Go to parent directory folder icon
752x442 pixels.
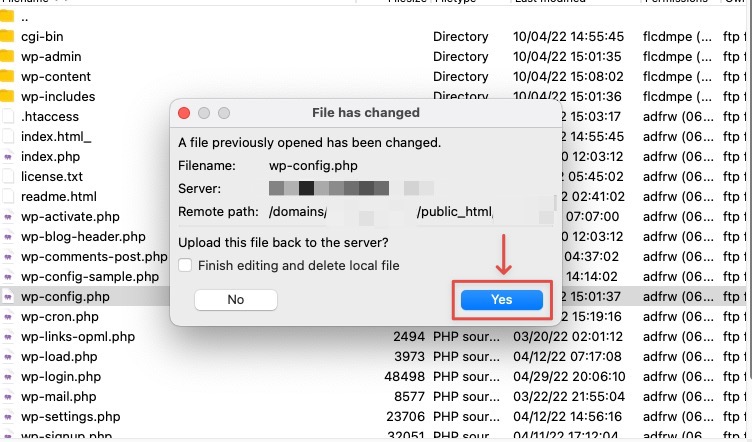pyautogui.click(x=7, y=17)
